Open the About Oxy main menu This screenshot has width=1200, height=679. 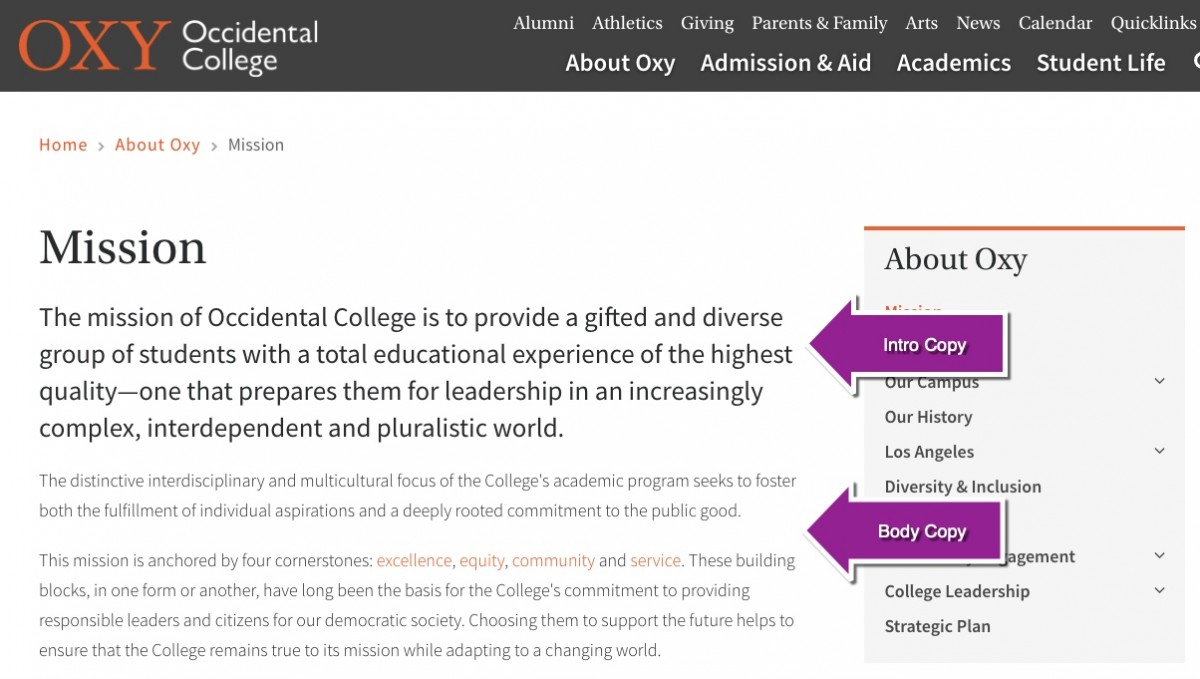click(620, 63)
